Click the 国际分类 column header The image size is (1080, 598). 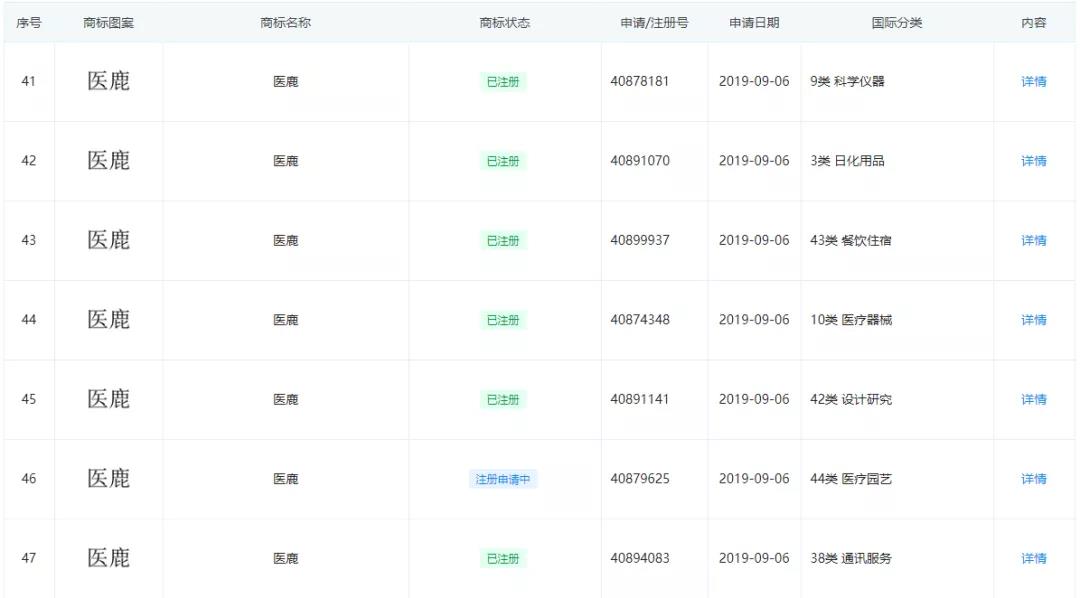[x=897, y=23]
